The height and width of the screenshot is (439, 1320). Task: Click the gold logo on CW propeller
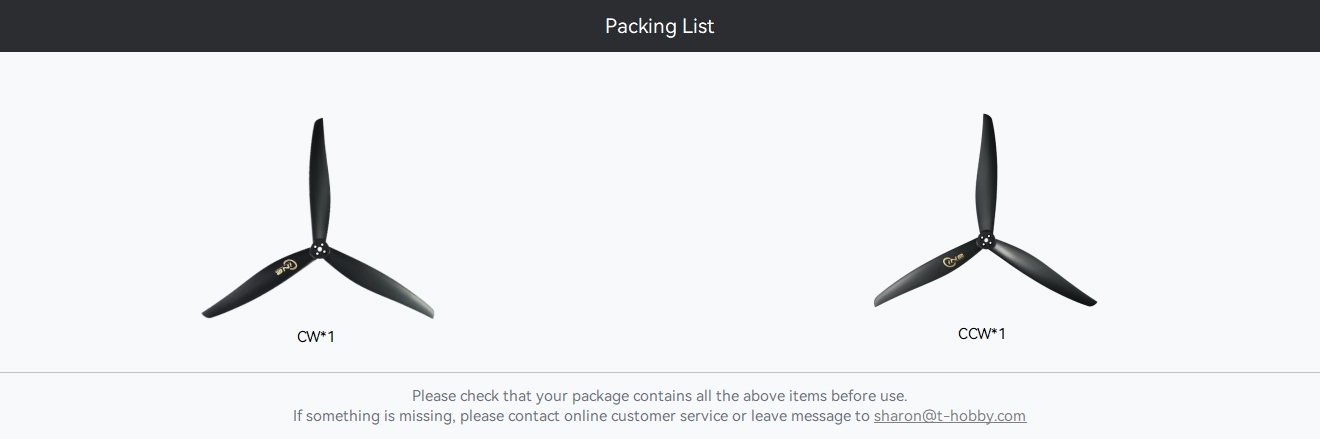tap(285, 267)
